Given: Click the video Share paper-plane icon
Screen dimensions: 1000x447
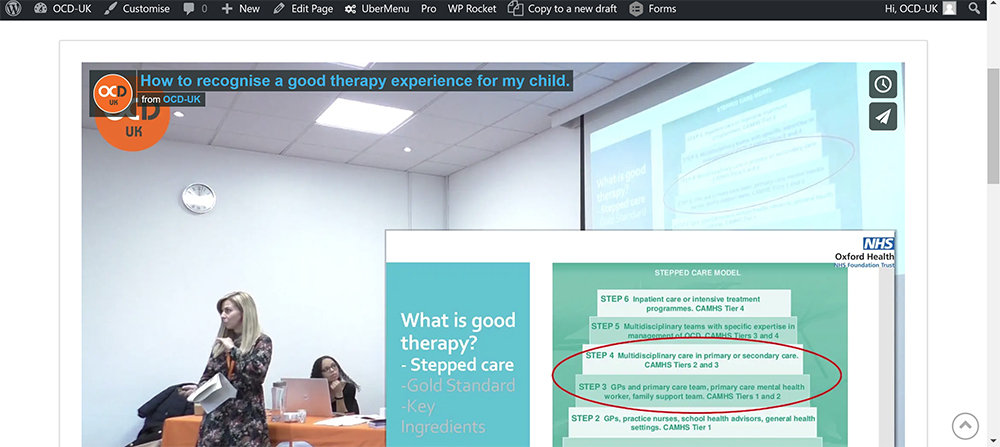Looking at the screenshot, I should [x=883, y=116].
